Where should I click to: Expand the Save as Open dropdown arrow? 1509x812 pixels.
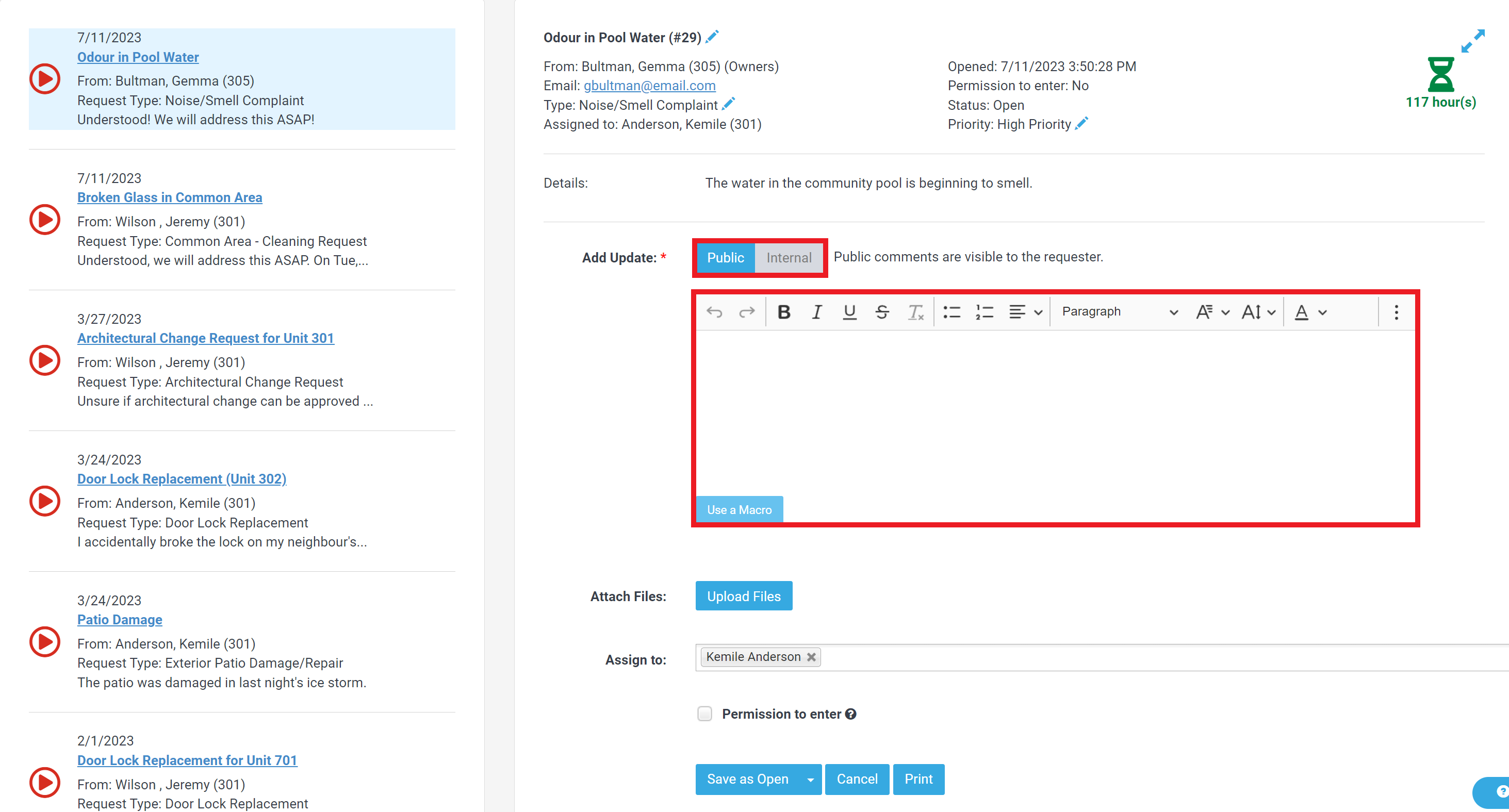[x=811, y=779]
